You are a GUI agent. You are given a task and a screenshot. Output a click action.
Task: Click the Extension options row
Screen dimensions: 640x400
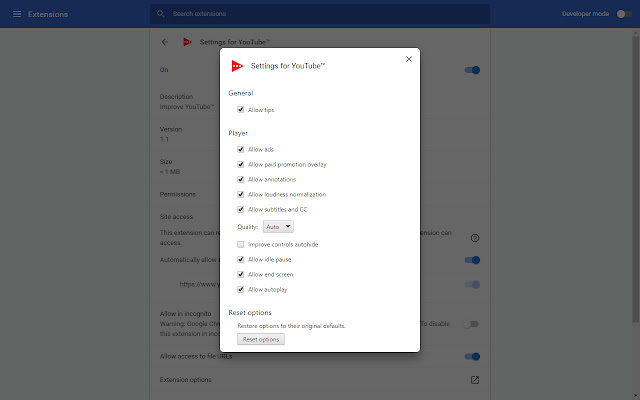tap(320, 380)
